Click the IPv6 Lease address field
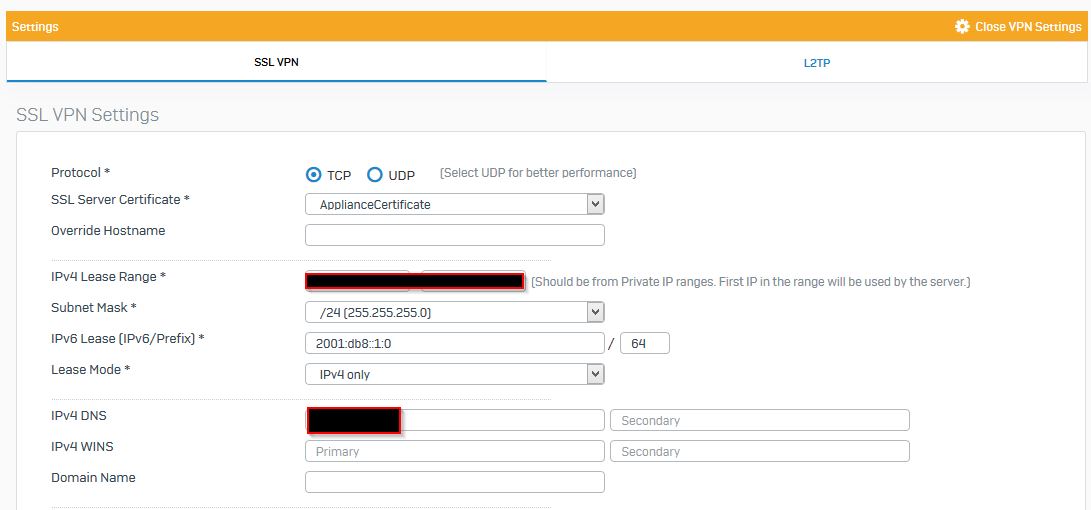The image size is (1091, 510). point(455,343)
